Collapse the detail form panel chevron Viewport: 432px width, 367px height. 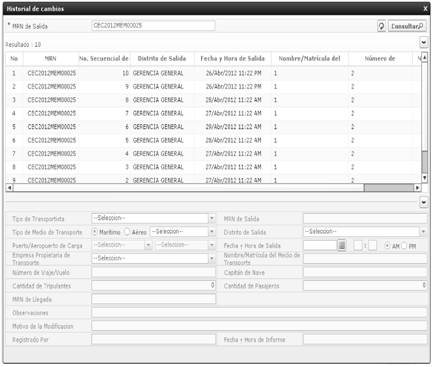click(423, 202)
